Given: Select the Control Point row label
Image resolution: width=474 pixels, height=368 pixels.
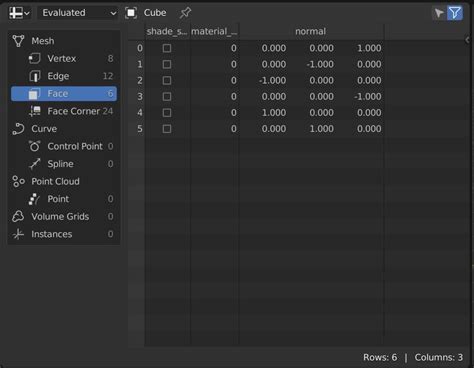Looking at the screenshot, I should point(75,146).
